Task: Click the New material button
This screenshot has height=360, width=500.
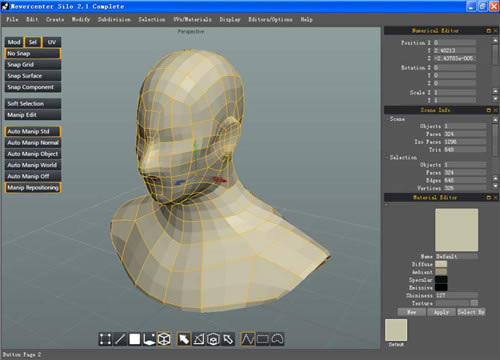Action: [x=412, y=312]
